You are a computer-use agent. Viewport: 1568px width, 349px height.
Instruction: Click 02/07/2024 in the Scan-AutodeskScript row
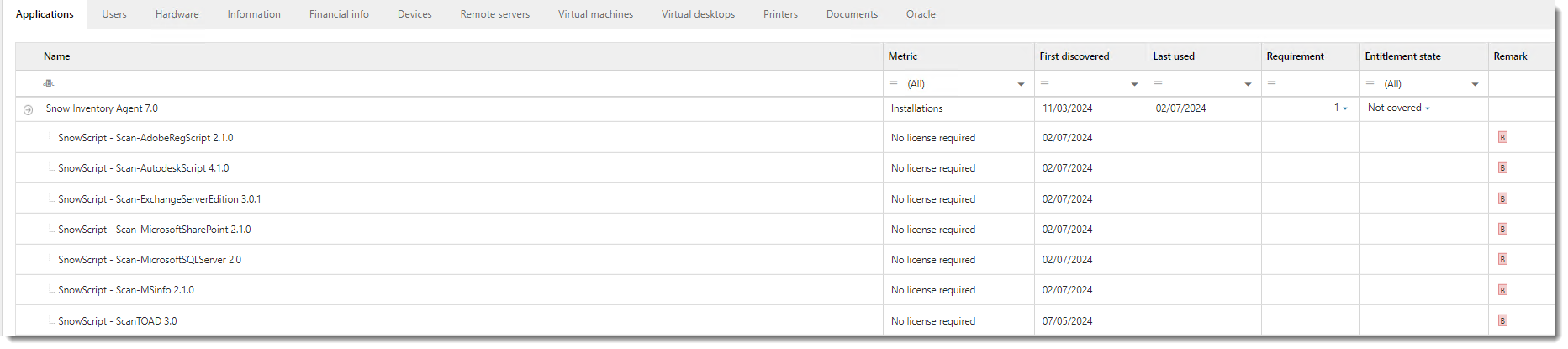pos(1067,168)
